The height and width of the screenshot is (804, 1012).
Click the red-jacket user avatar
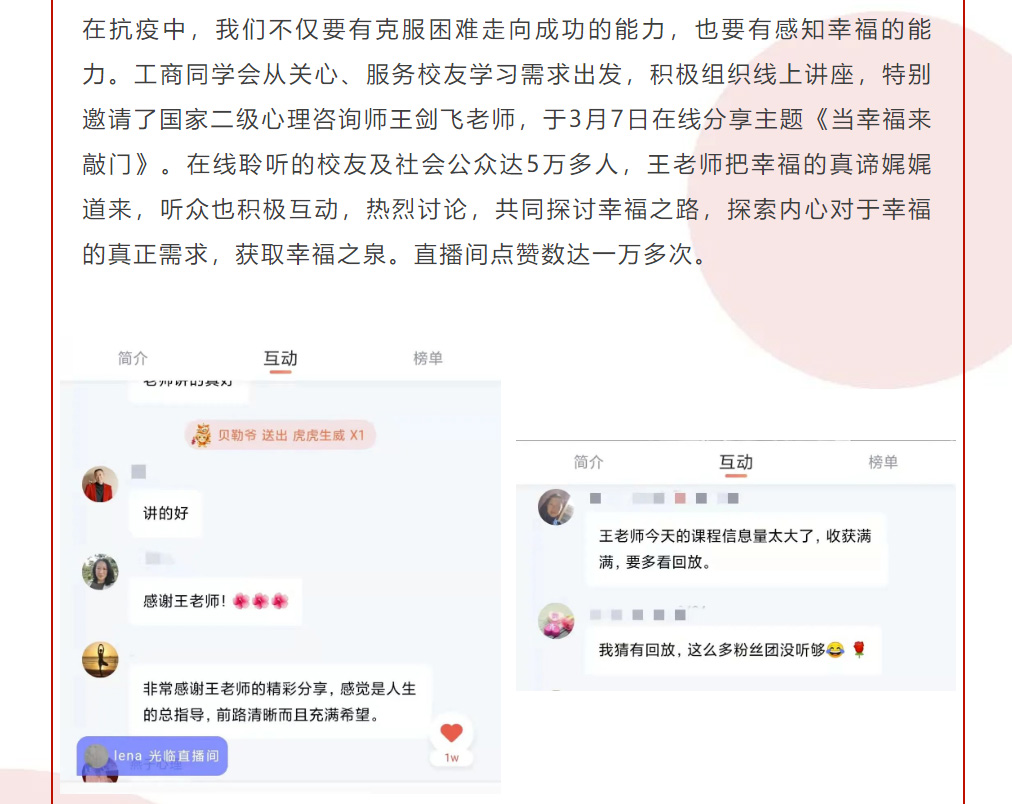(x=100, y=484)
